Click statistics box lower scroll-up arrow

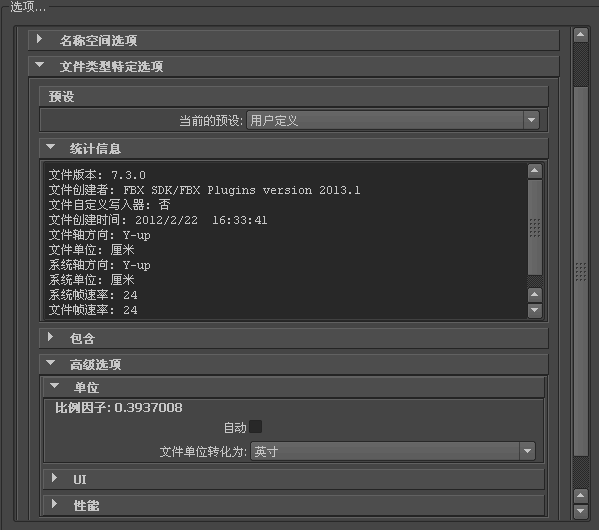point(535,295)
